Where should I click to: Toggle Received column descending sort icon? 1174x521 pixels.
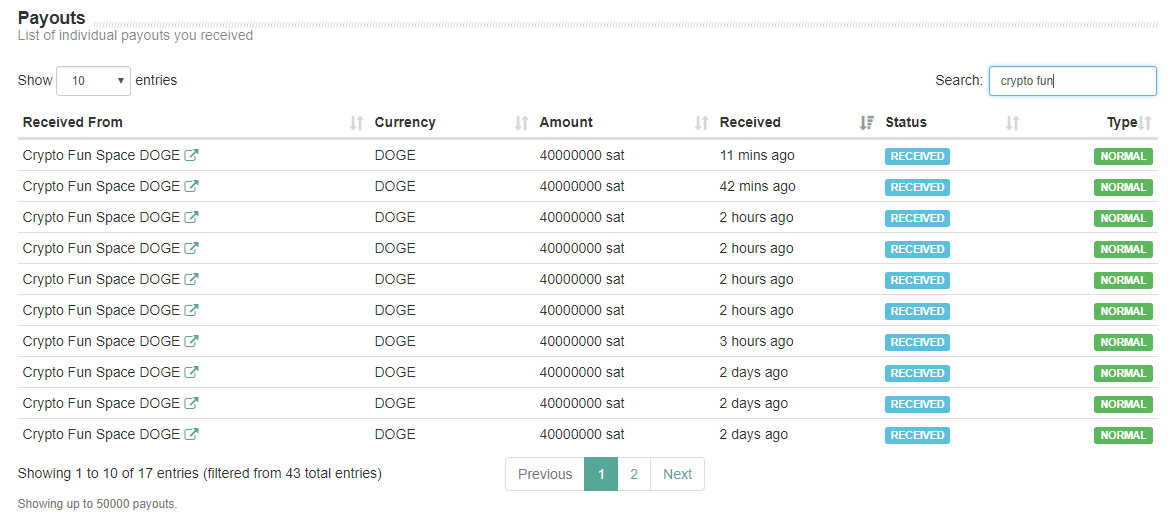click(x=867, y=123)
